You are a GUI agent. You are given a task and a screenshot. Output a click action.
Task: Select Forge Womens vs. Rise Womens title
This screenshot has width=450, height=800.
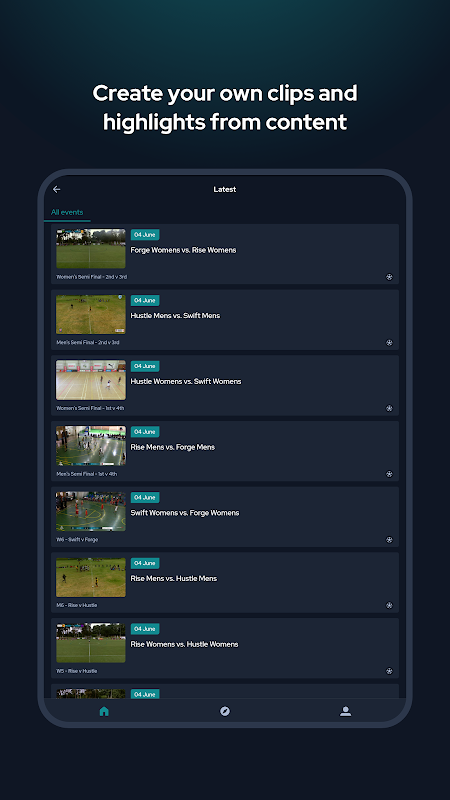click(x=183, y=250)
